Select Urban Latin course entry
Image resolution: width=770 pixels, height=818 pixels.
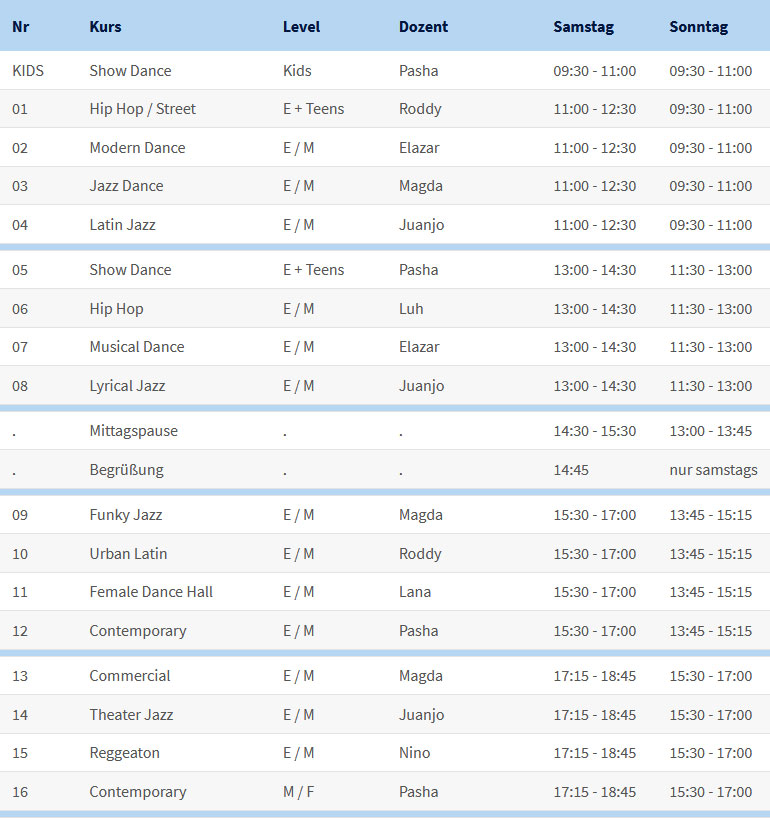pyautogui.click(x=128, y=554)
